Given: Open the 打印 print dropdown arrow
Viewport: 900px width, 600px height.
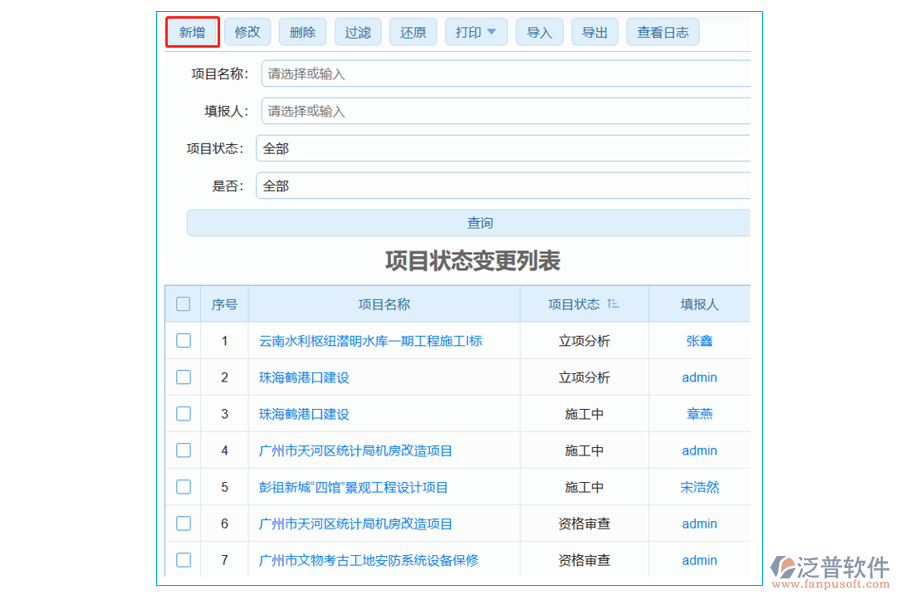Looking at the screenshot, I should click(x=491, y=31).
